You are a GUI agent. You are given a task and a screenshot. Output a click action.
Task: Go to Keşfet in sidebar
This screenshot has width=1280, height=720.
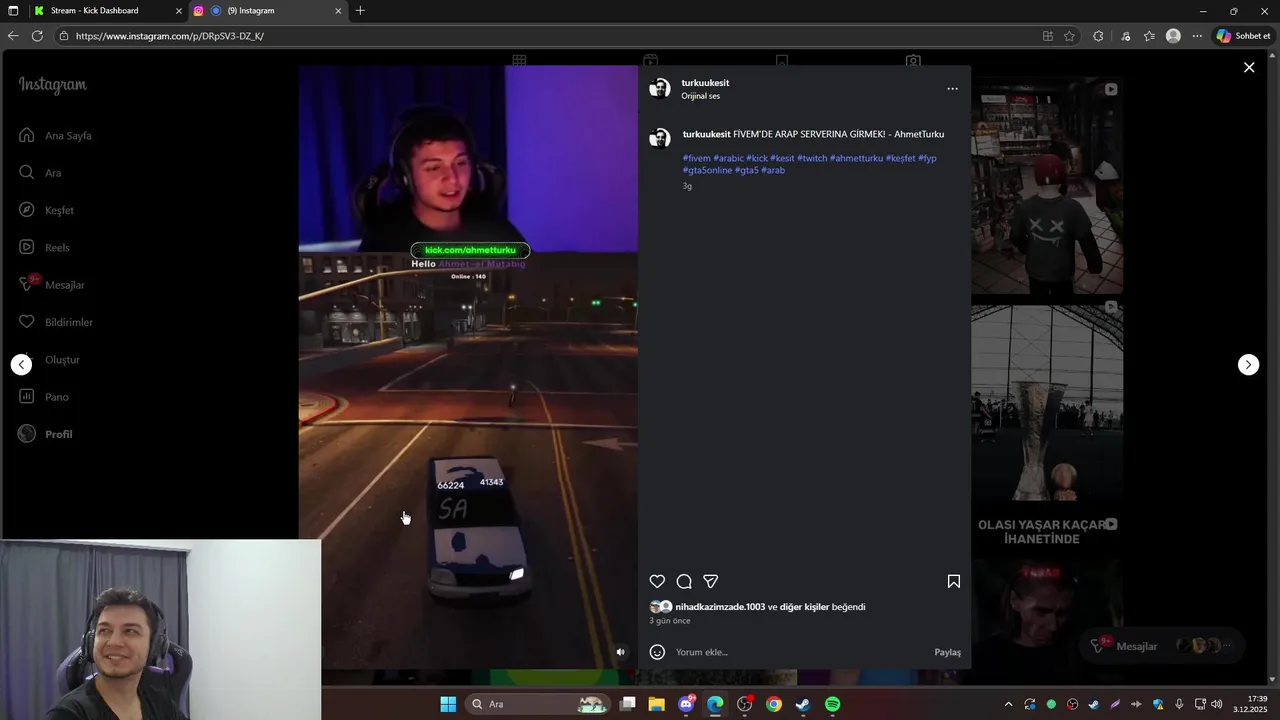[46, 210]
